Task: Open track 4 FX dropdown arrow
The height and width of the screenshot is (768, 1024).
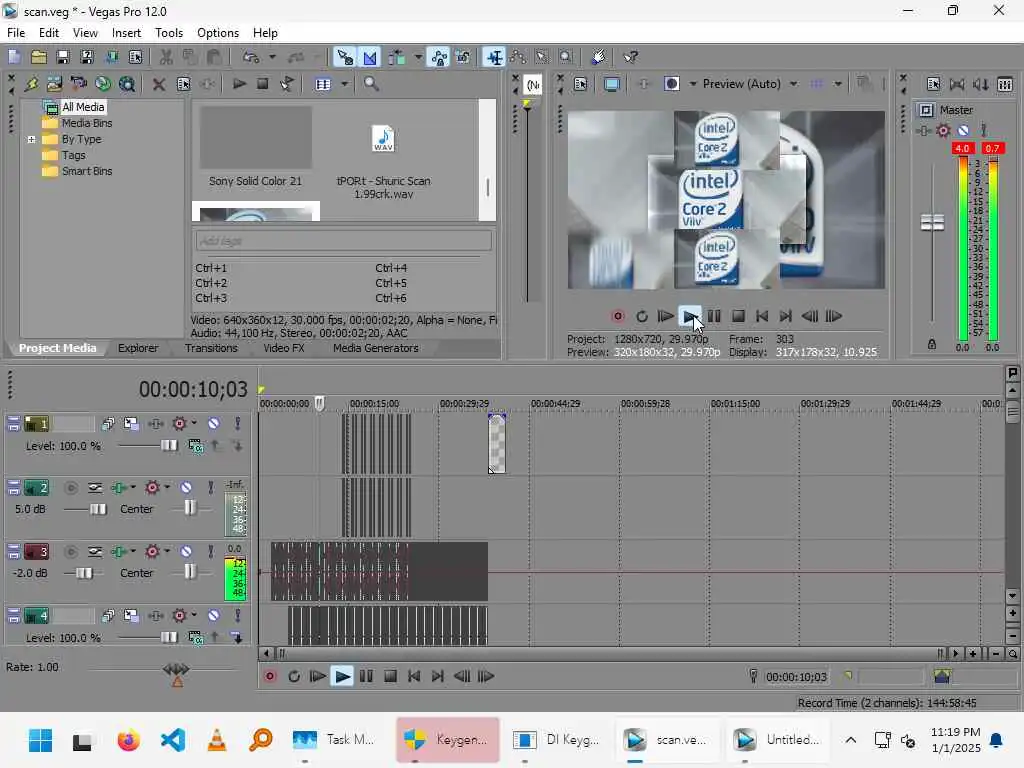Action: pos(194,615)
